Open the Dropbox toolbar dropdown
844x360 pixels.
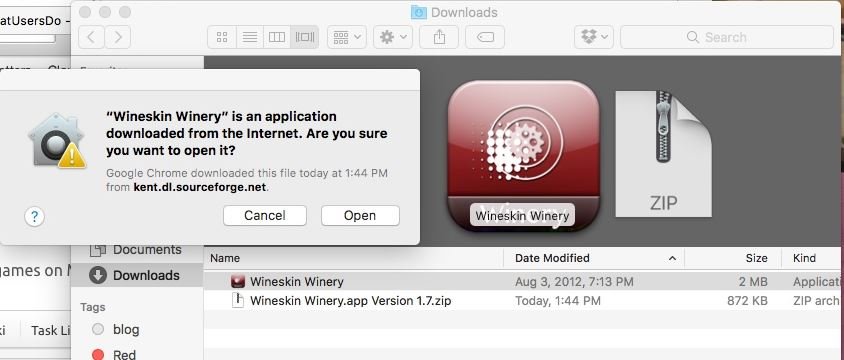click(594, 37)
